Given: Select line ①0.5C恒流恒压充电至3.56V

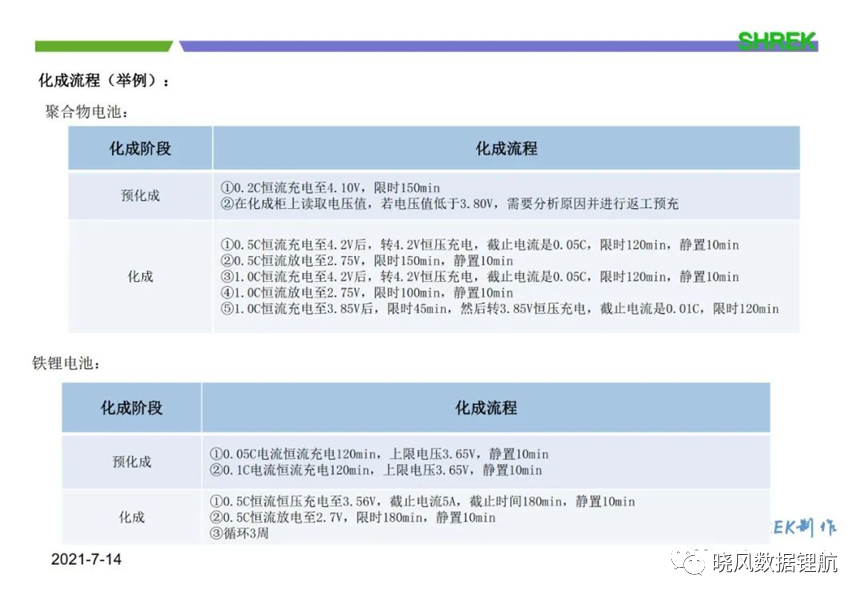Looking at the screenshot, I should (x=422, y=501).
